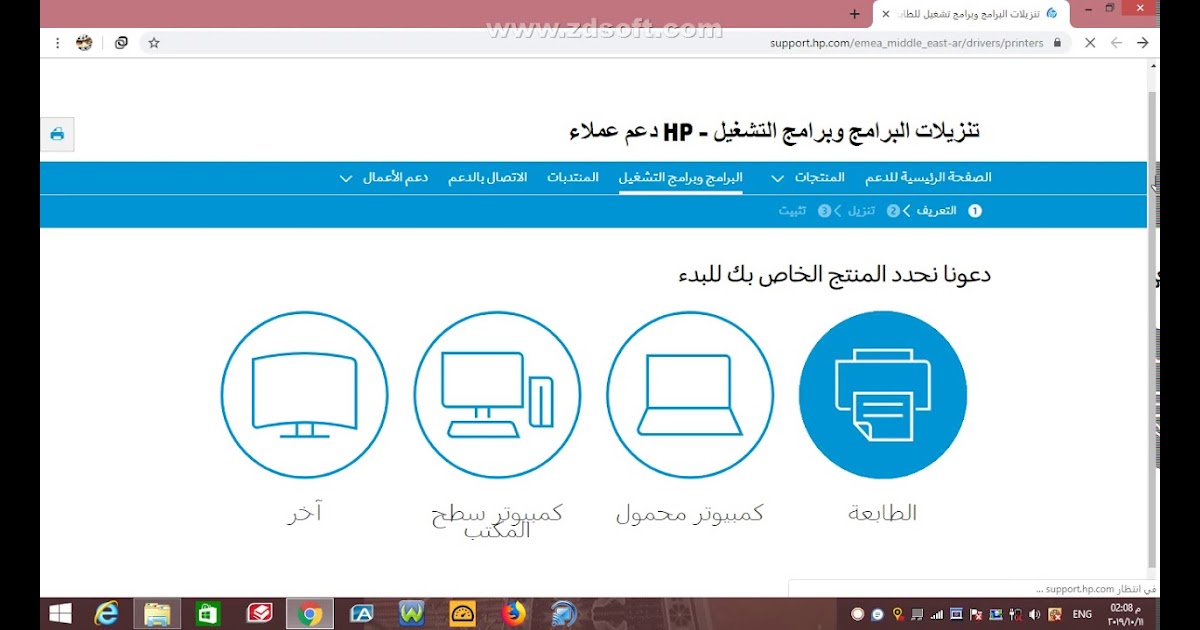Open دعم الأعمال nav item
Viewport: 1200px width, 630px height.
(x=396, y=177)
